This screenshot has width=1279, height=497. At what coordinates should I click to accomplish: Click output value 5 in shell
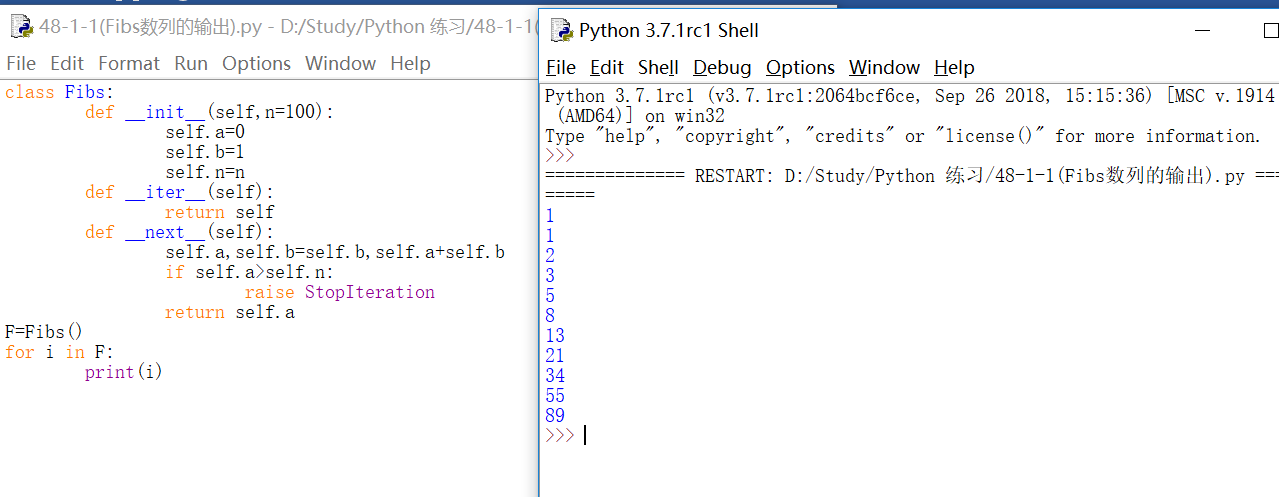[550, 296]
